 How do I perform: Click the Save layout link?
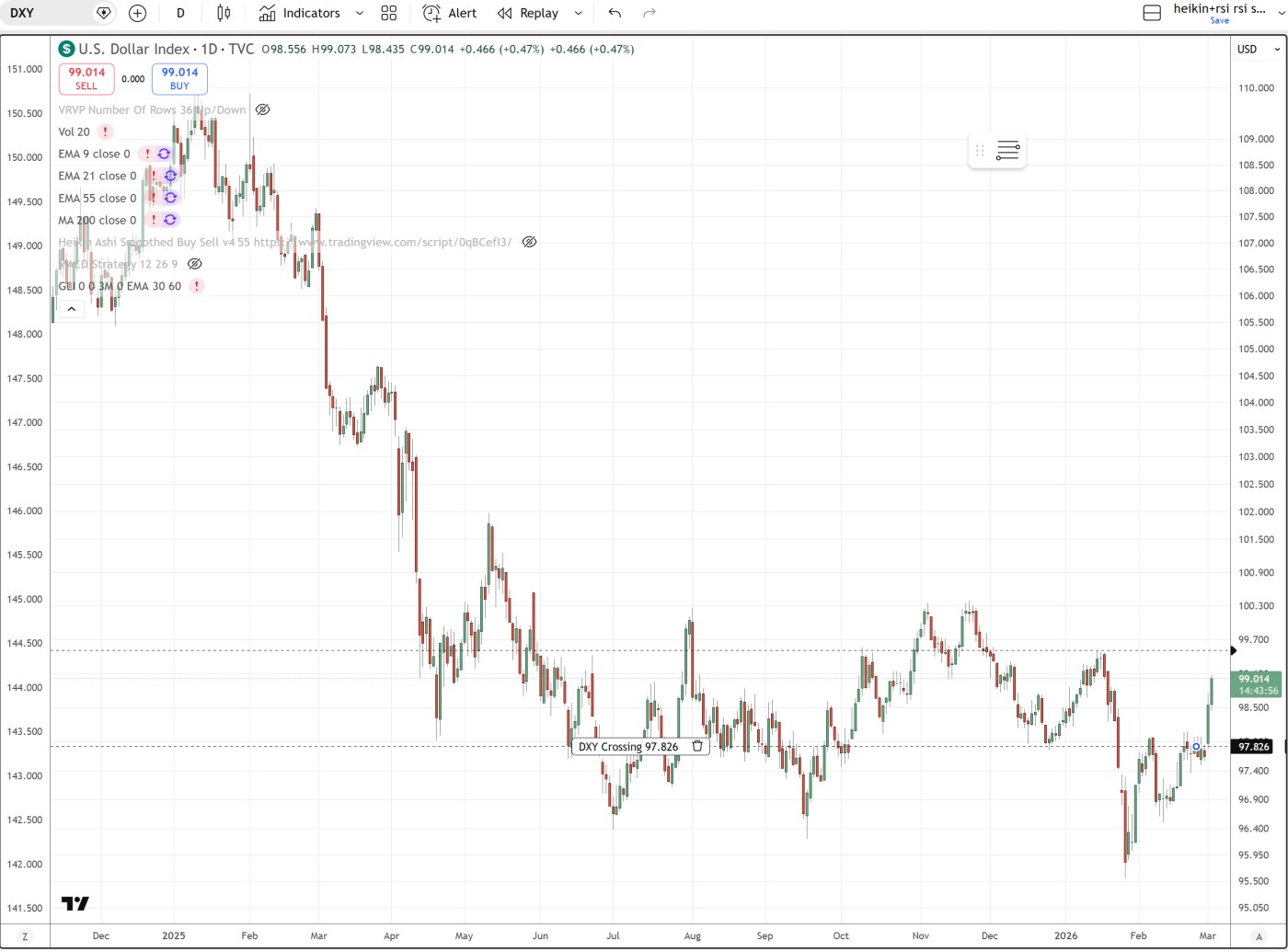[1219, 20]
